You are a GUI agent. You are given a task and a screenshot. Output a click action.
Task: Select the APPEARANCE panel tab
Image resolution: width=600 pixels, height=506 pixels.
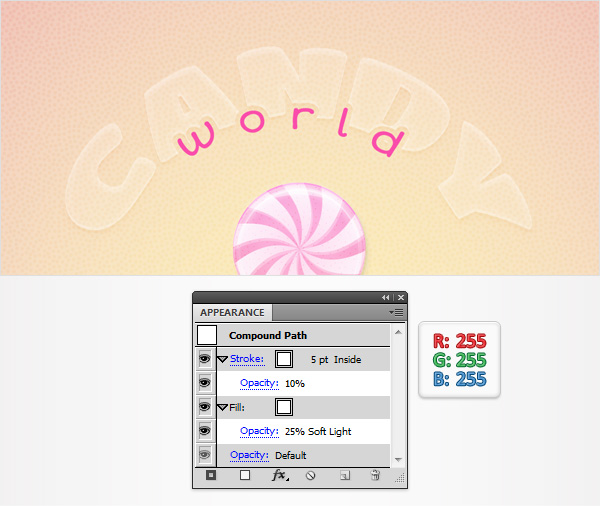tap(232, 313)
